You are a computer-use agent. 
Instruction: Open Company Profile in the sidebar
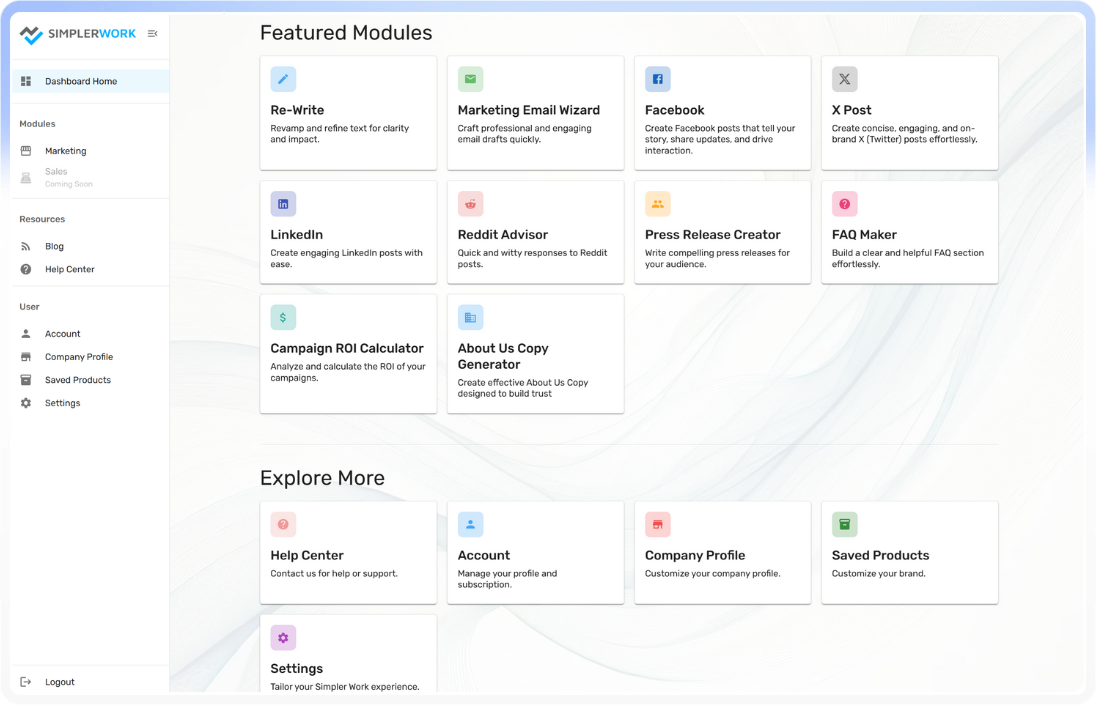(90, 357)
